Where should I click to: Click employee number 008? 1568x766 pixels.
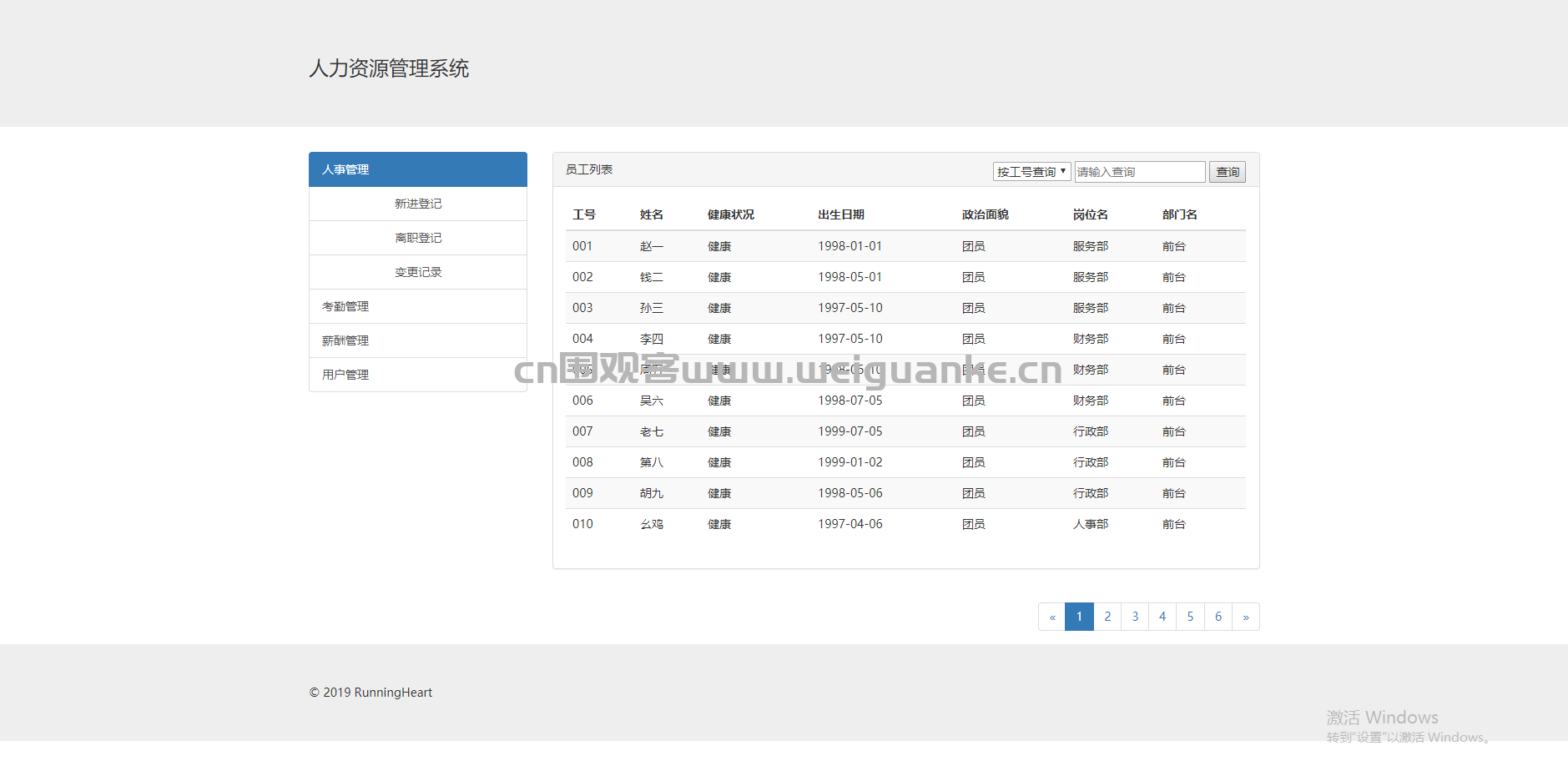click(582, 462)
